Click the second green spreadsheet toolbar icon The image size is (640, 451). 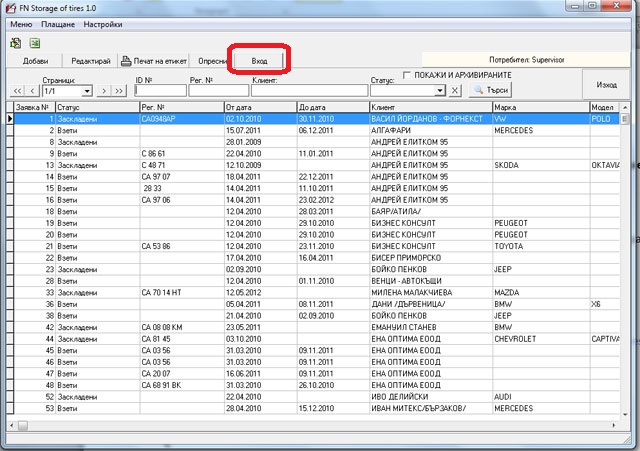click(x=35, y=43)
